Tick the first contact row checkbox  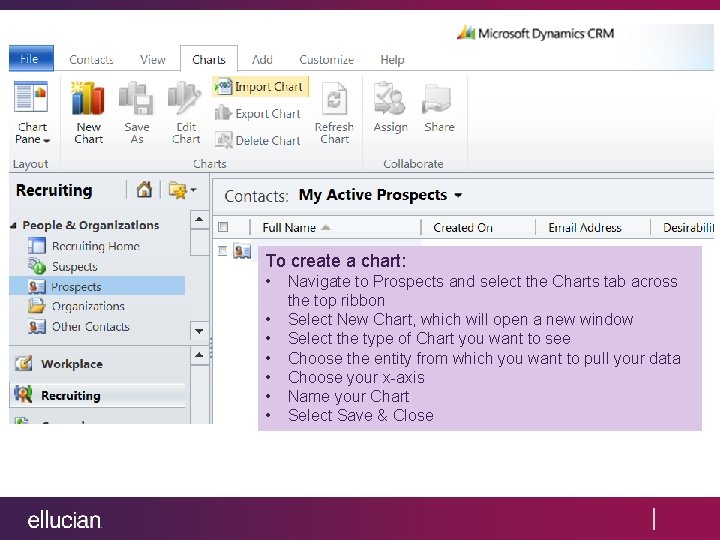pos(223,251)
